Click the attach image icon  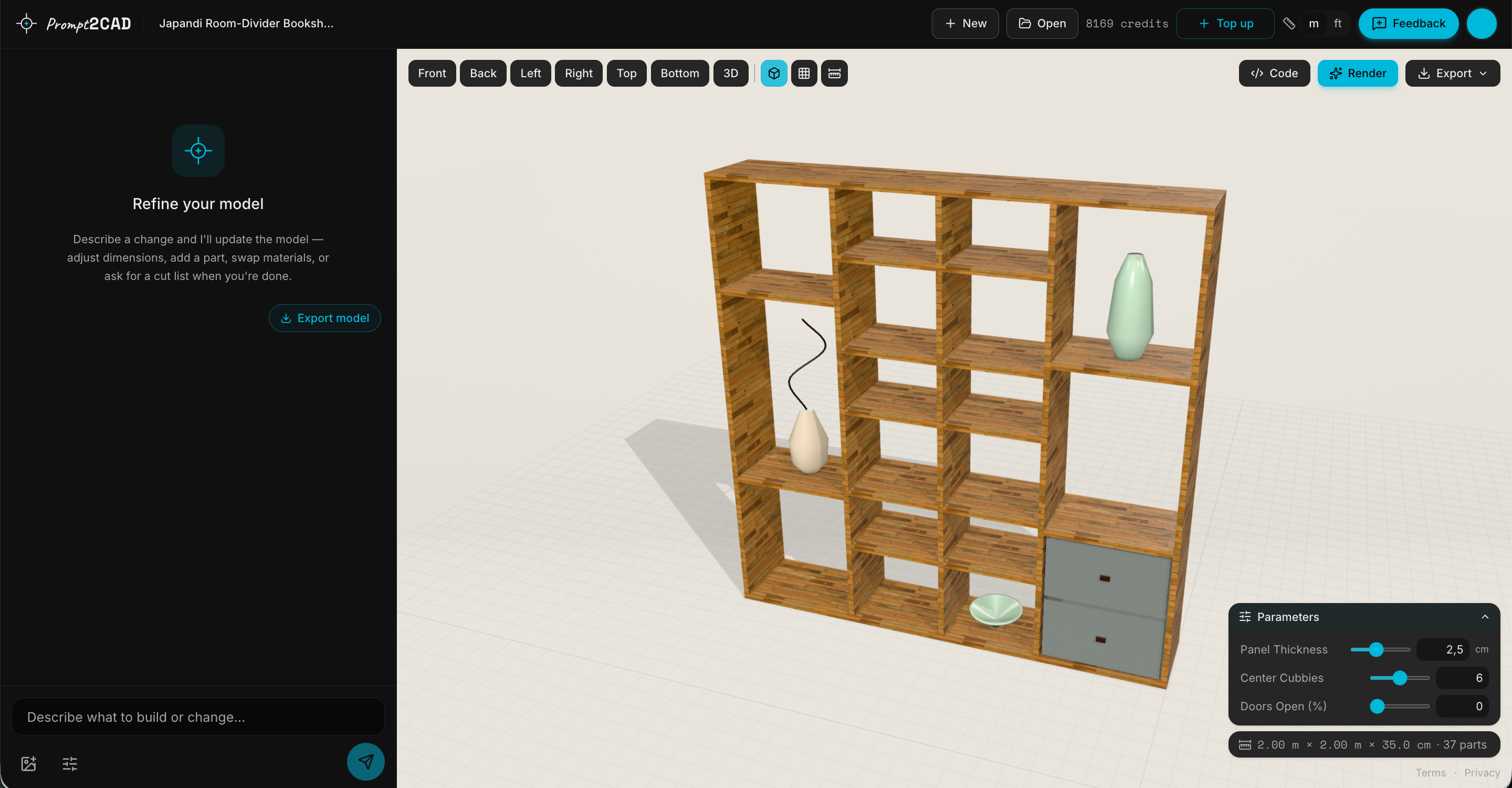[x=29, y=763]
